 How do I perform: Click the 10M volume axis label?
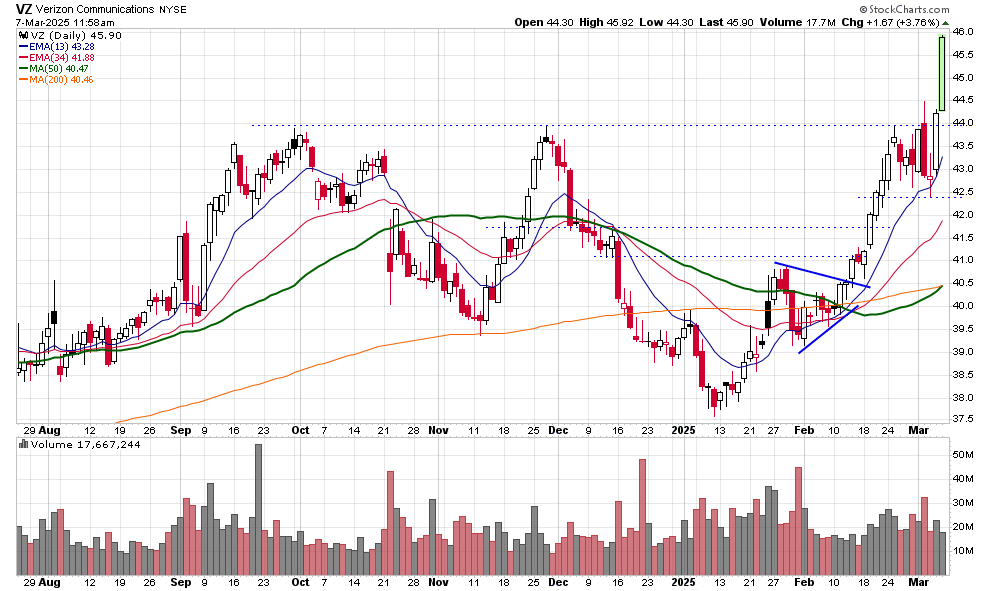[963, 551]
